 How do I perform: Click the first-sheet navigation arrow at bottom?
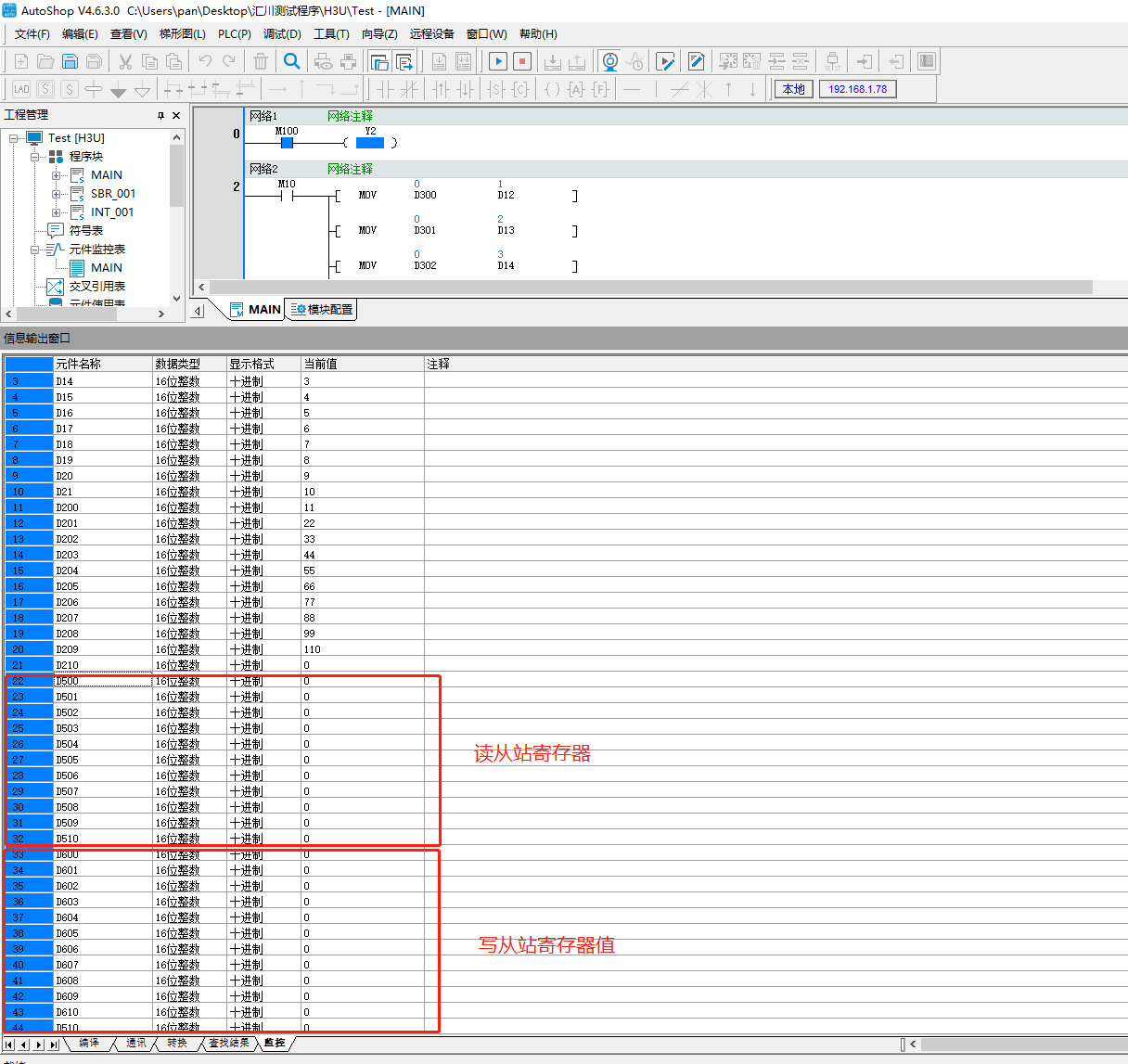click(x=8, y=1045)
